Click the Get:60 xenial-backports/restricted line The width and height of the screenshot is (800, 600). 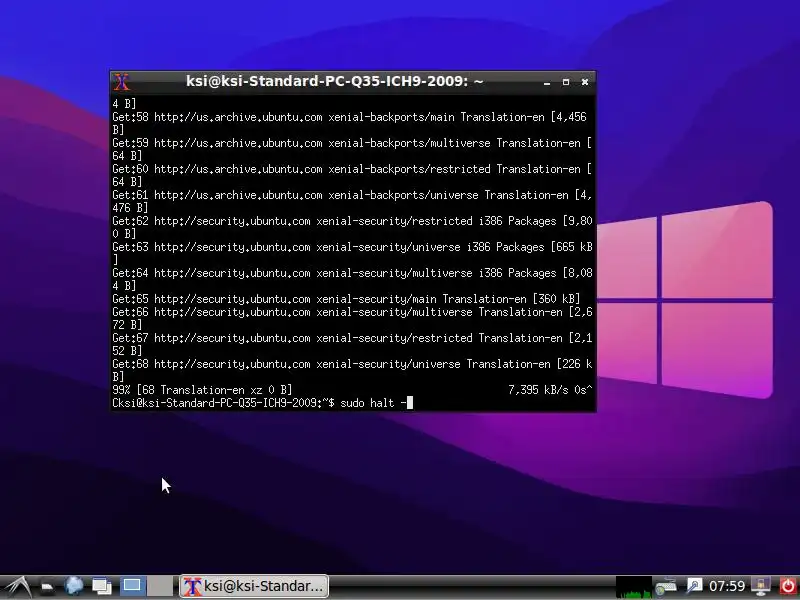coord(352,176)
